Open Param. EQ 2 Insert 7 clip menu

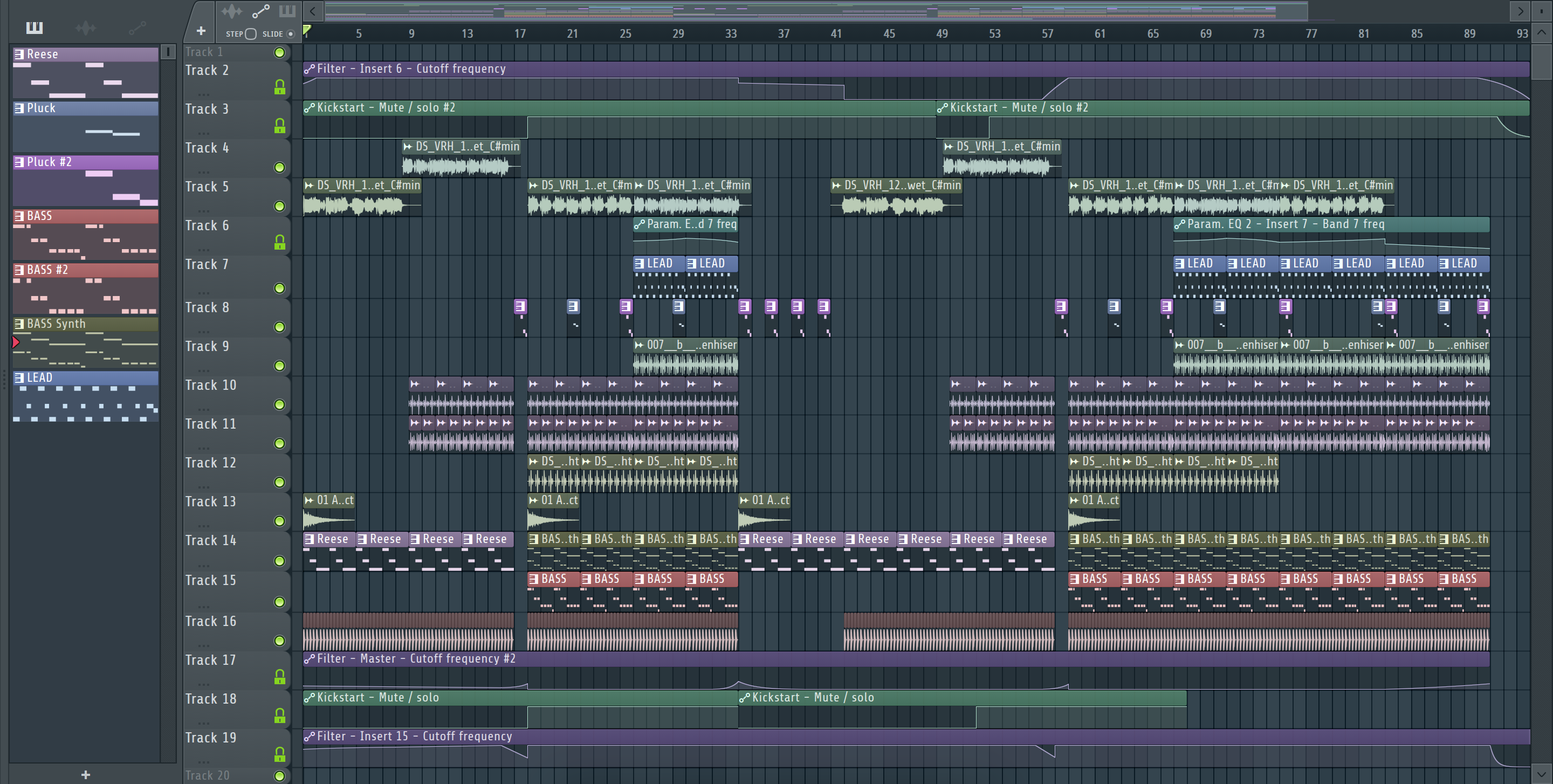coord(1180,225)
